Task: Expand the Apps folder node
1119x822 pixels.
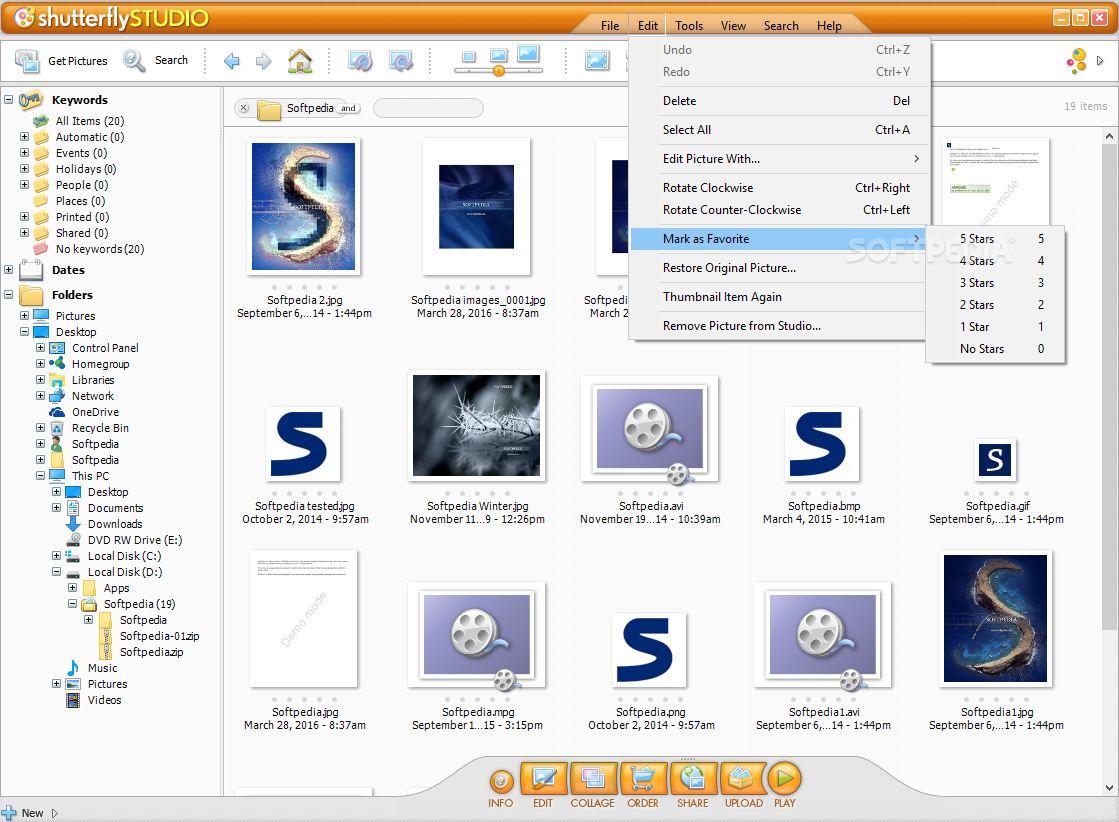Action: pyautogui.click(x=72, y=588)
